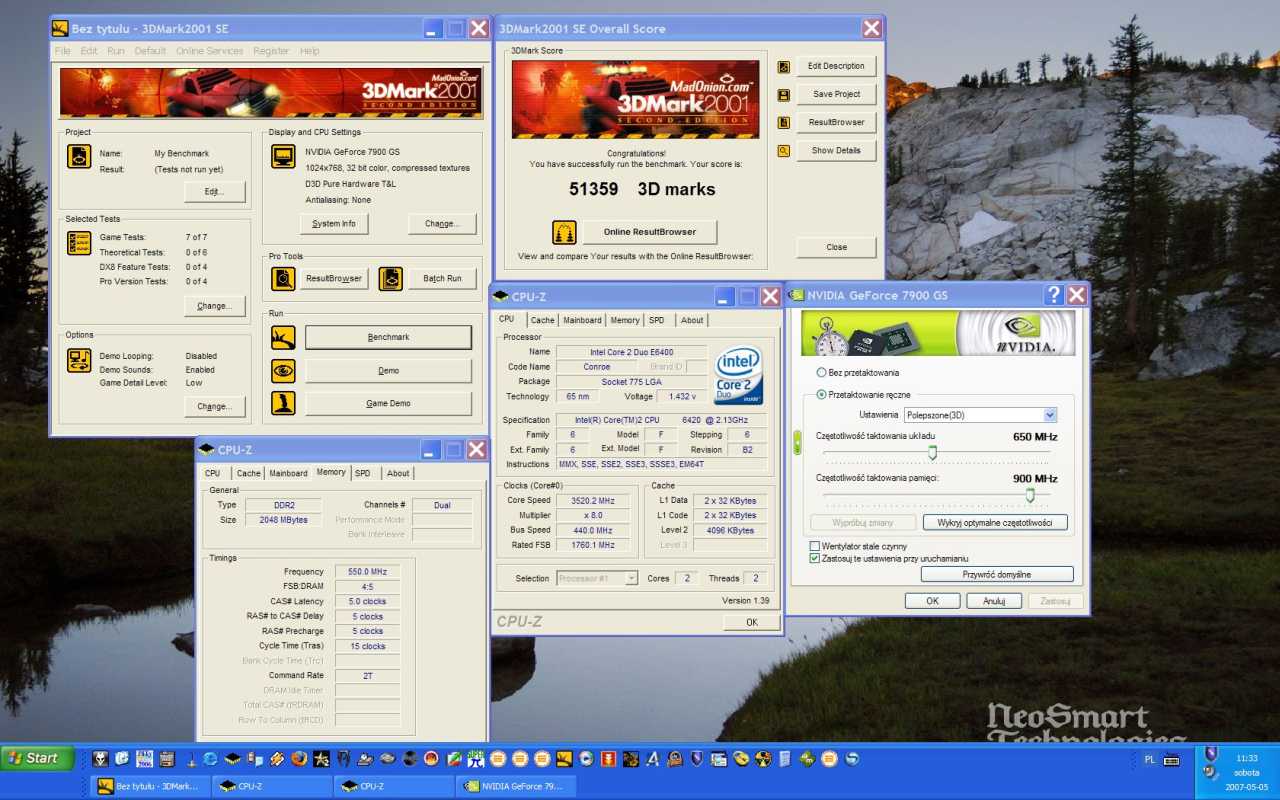Click the magnifier icon beside Show Details
1280x800 pixels.
tap(784, 151)
